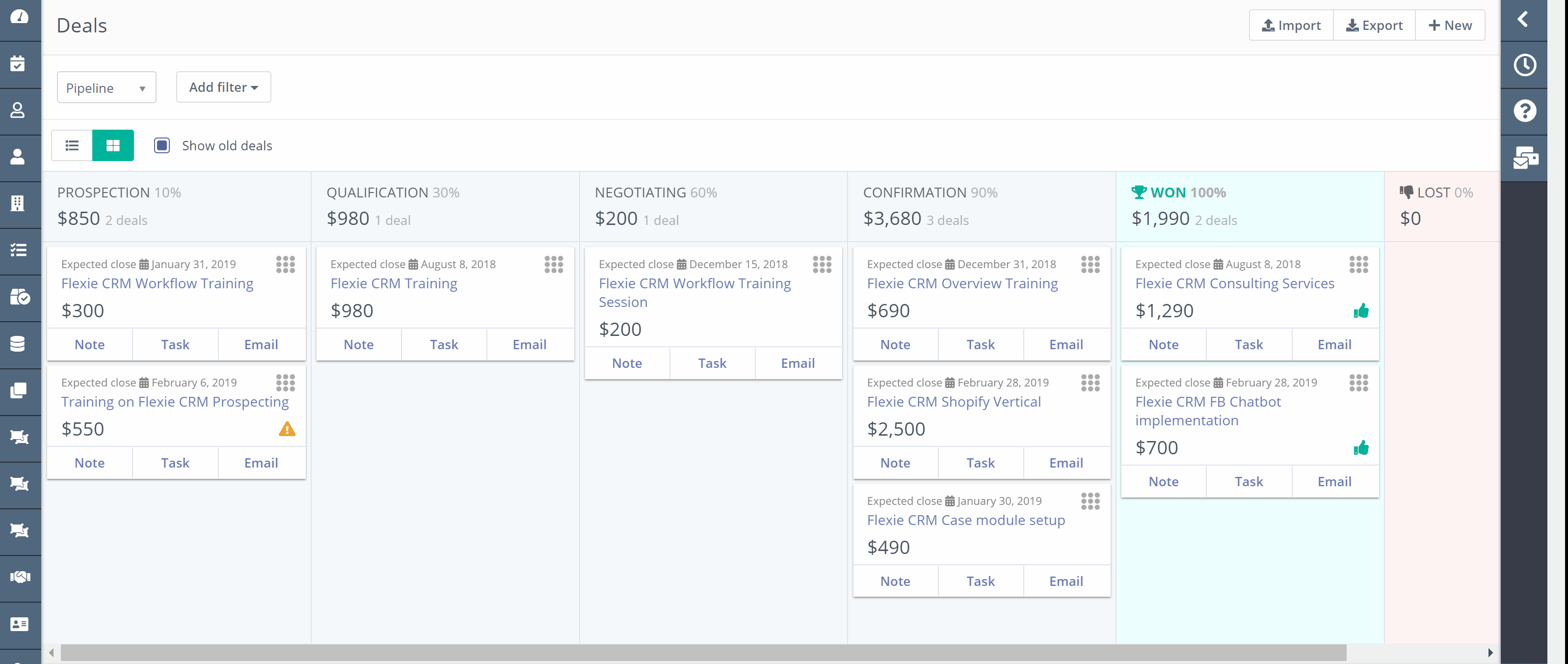Open the database stack icon in sidebar
This screenshot has height=664, width=1568.
(18, 344)
